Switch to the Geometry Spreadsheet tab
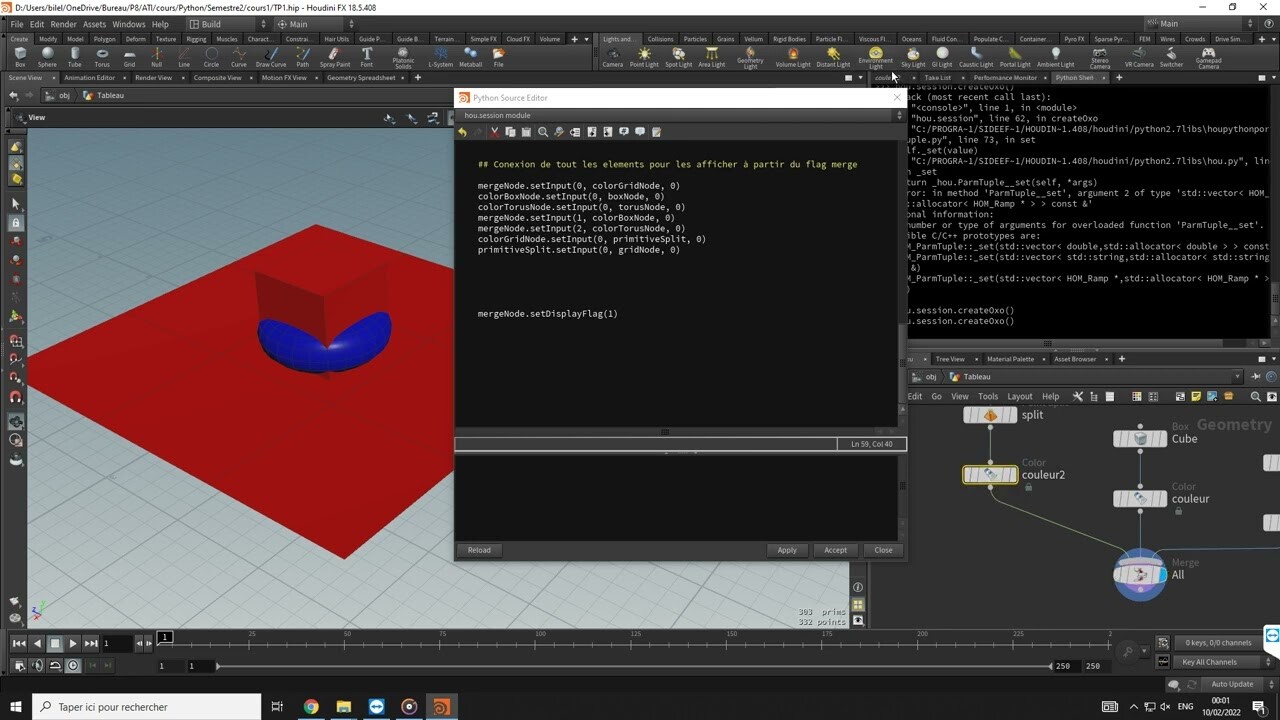The width and height of the screenshot is (1280, 720). click(361, 77)
